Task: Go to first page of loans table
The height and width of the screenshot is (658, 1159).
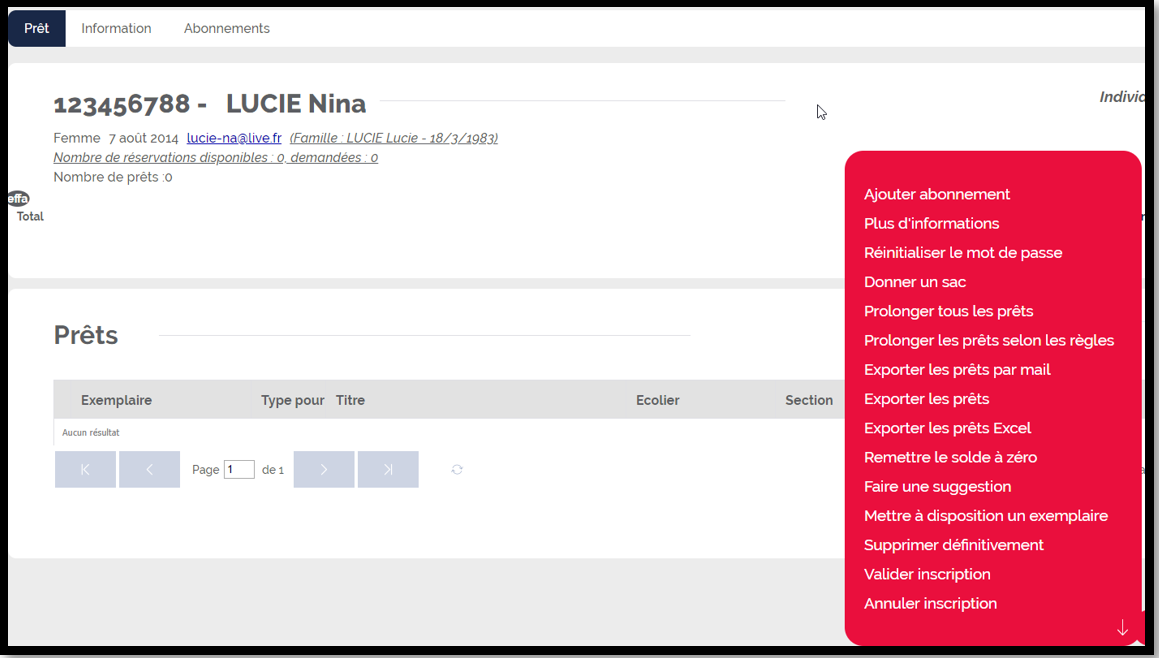Action: (x=85, y=470)
